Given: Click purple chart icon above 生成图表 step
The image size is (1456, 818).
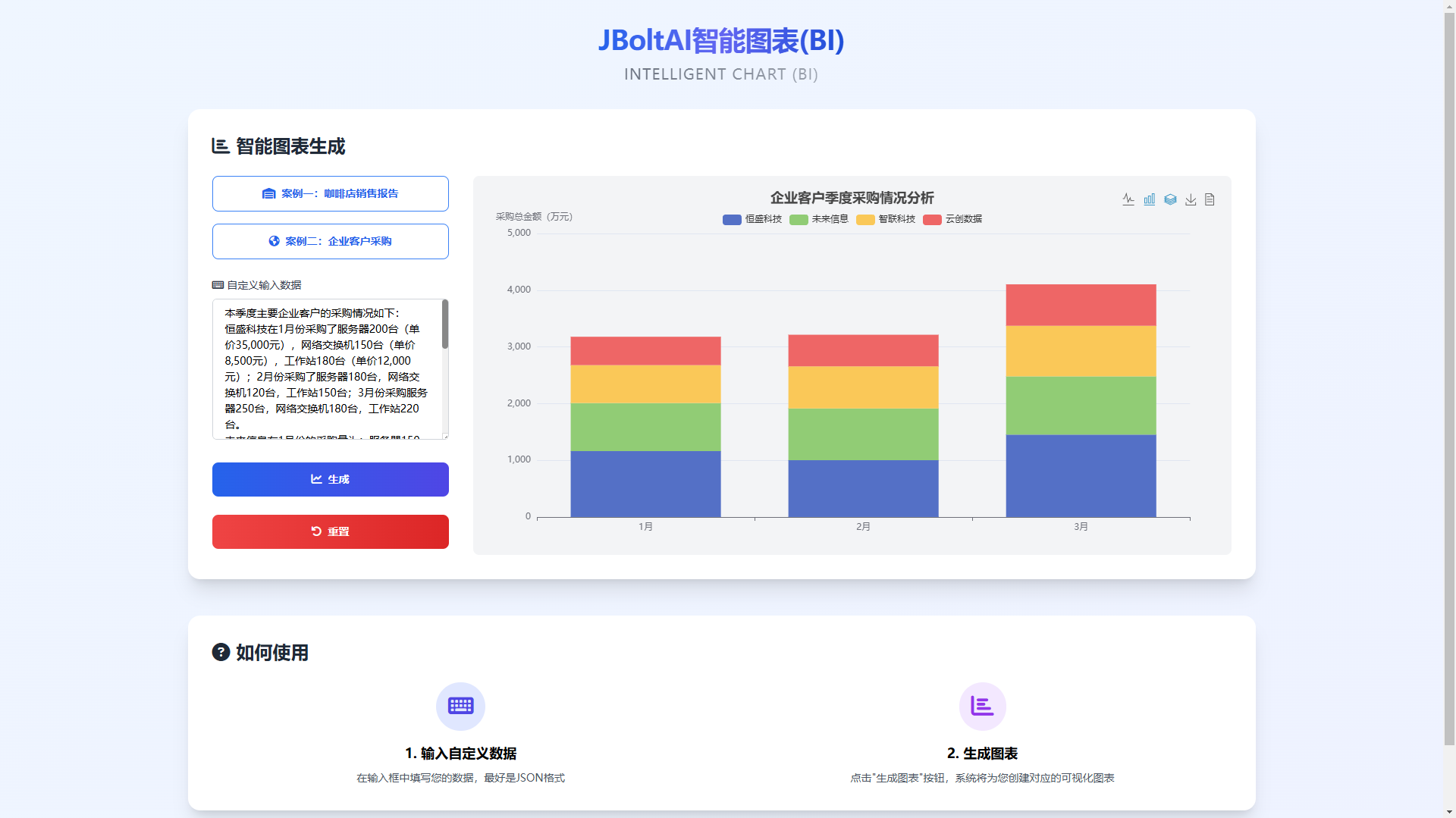Looking at the screenshot, I should tap(982, 706).
